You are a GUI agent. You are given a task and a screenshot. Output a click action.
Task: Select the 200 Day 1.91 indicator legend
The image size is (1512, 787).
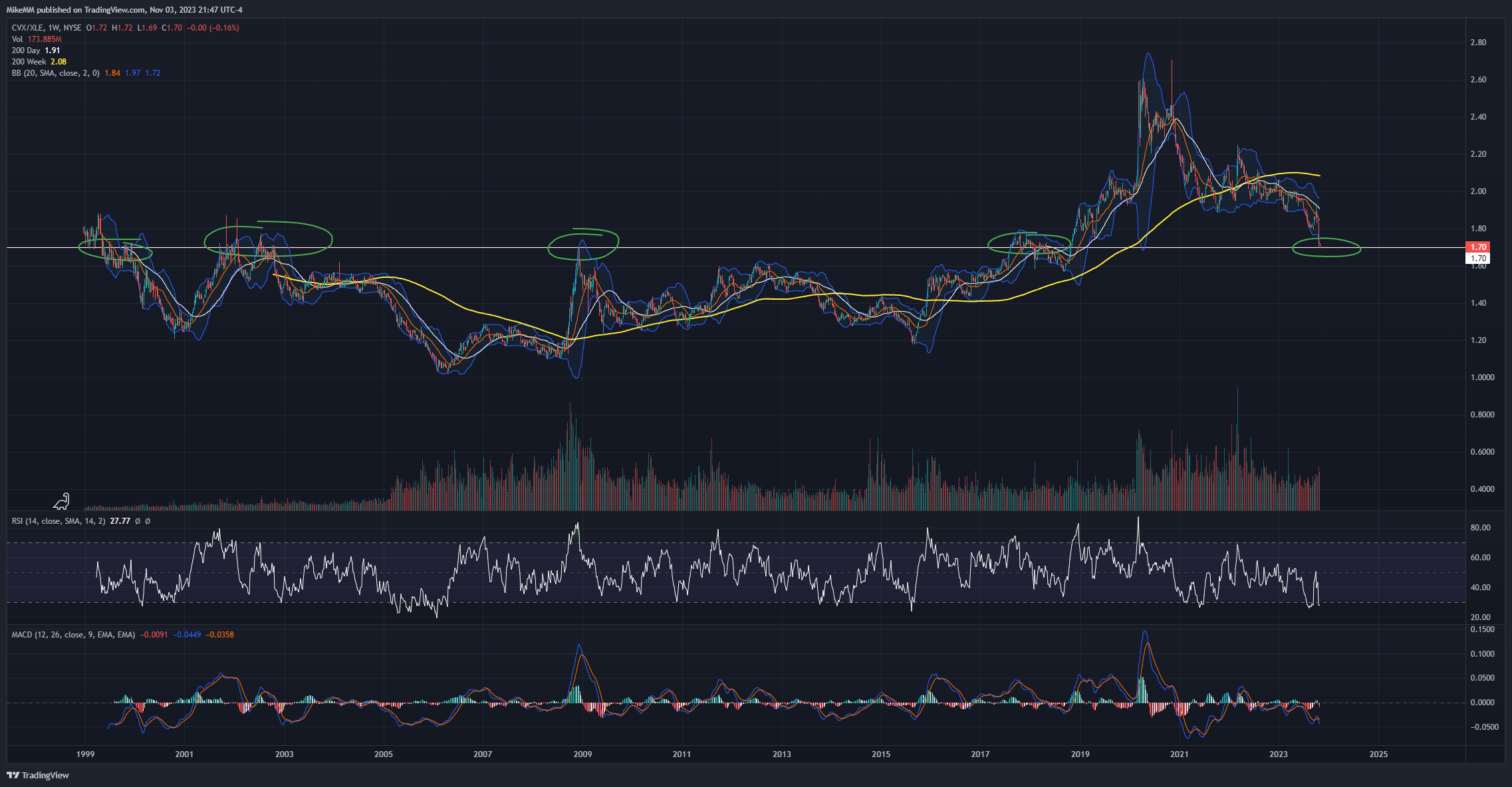pos(36,51)
